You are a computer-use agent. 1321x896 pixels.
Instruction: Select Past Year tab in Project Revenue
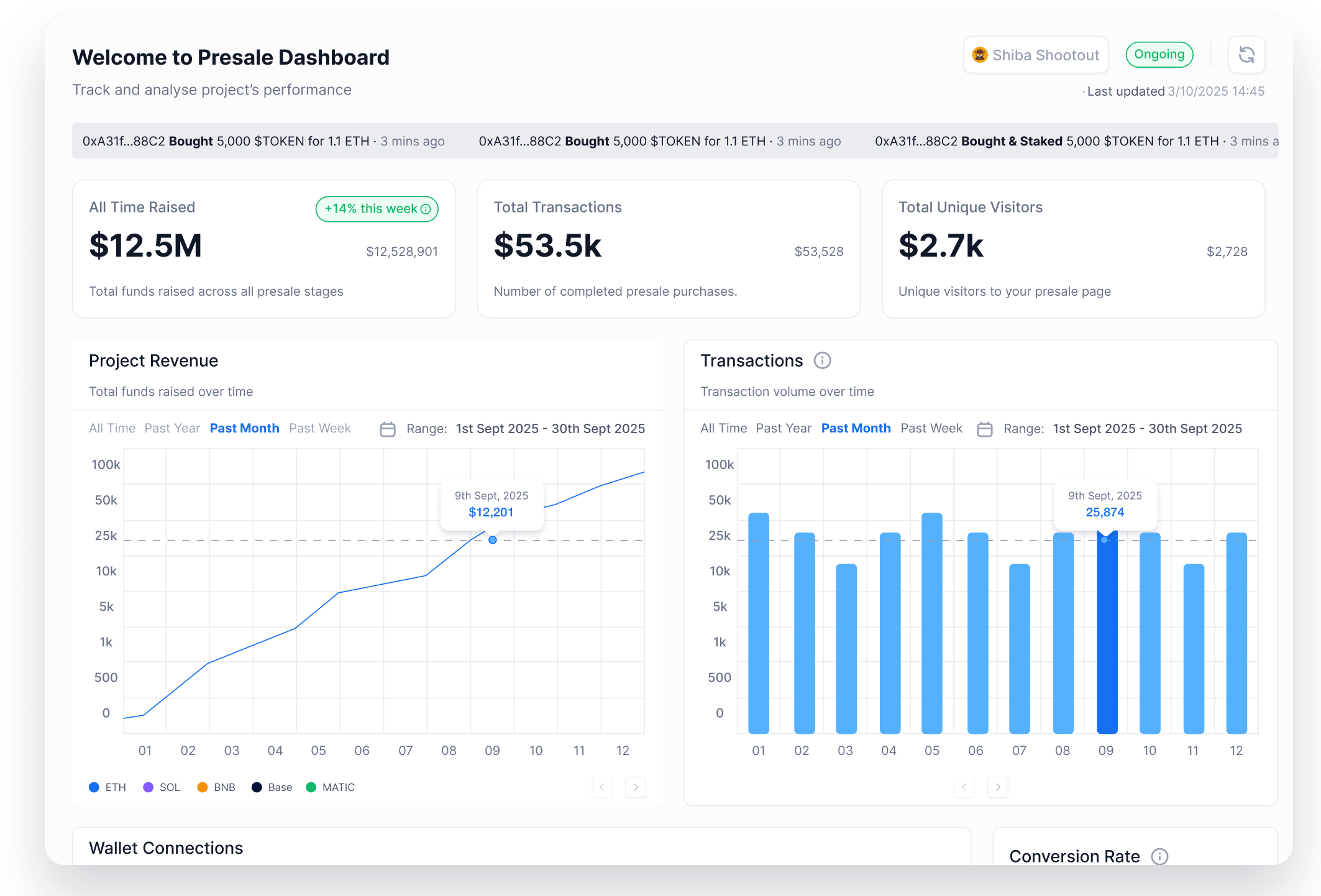172,428
